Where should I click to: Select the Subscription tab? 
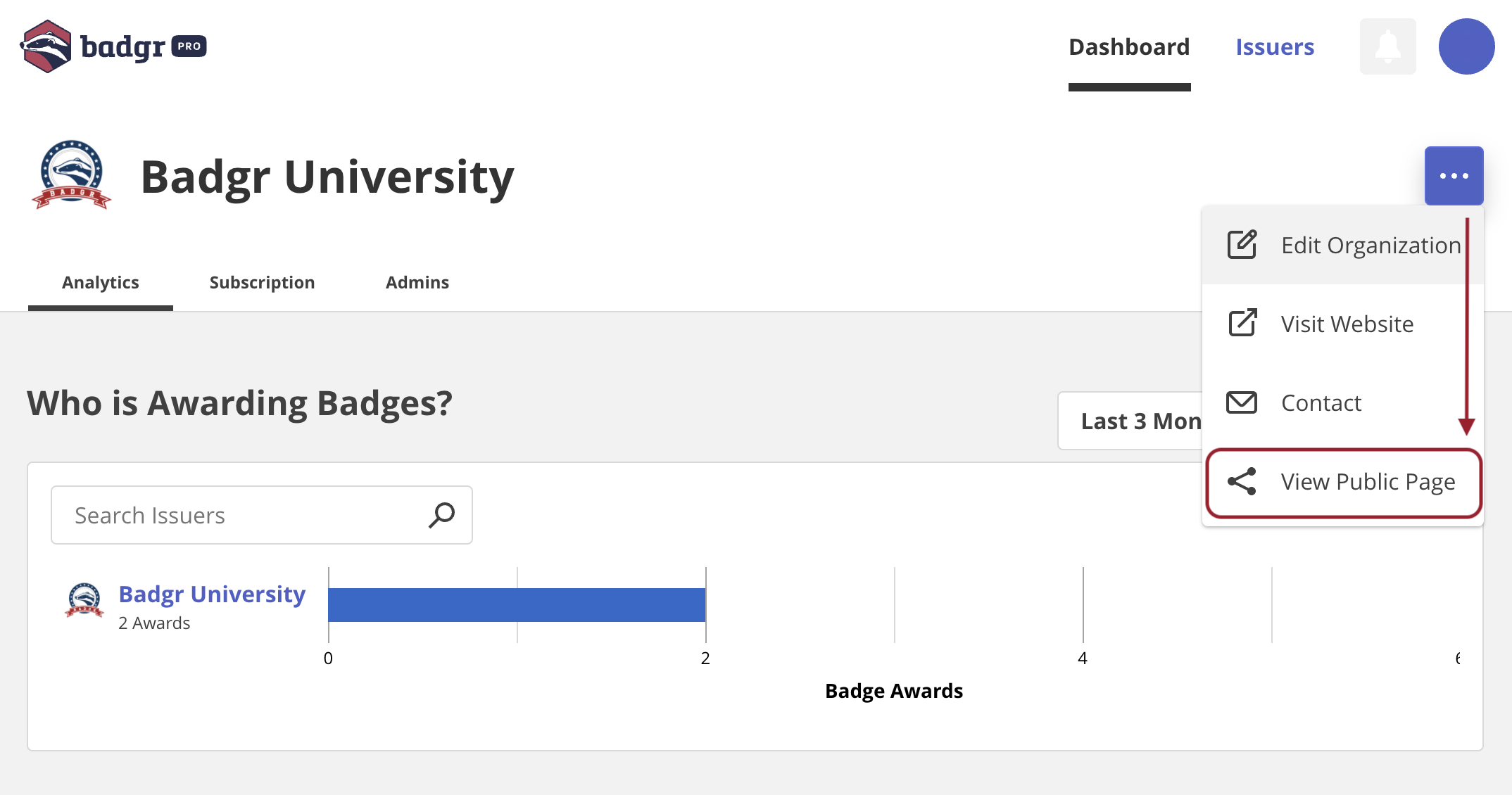coord(262,282)
